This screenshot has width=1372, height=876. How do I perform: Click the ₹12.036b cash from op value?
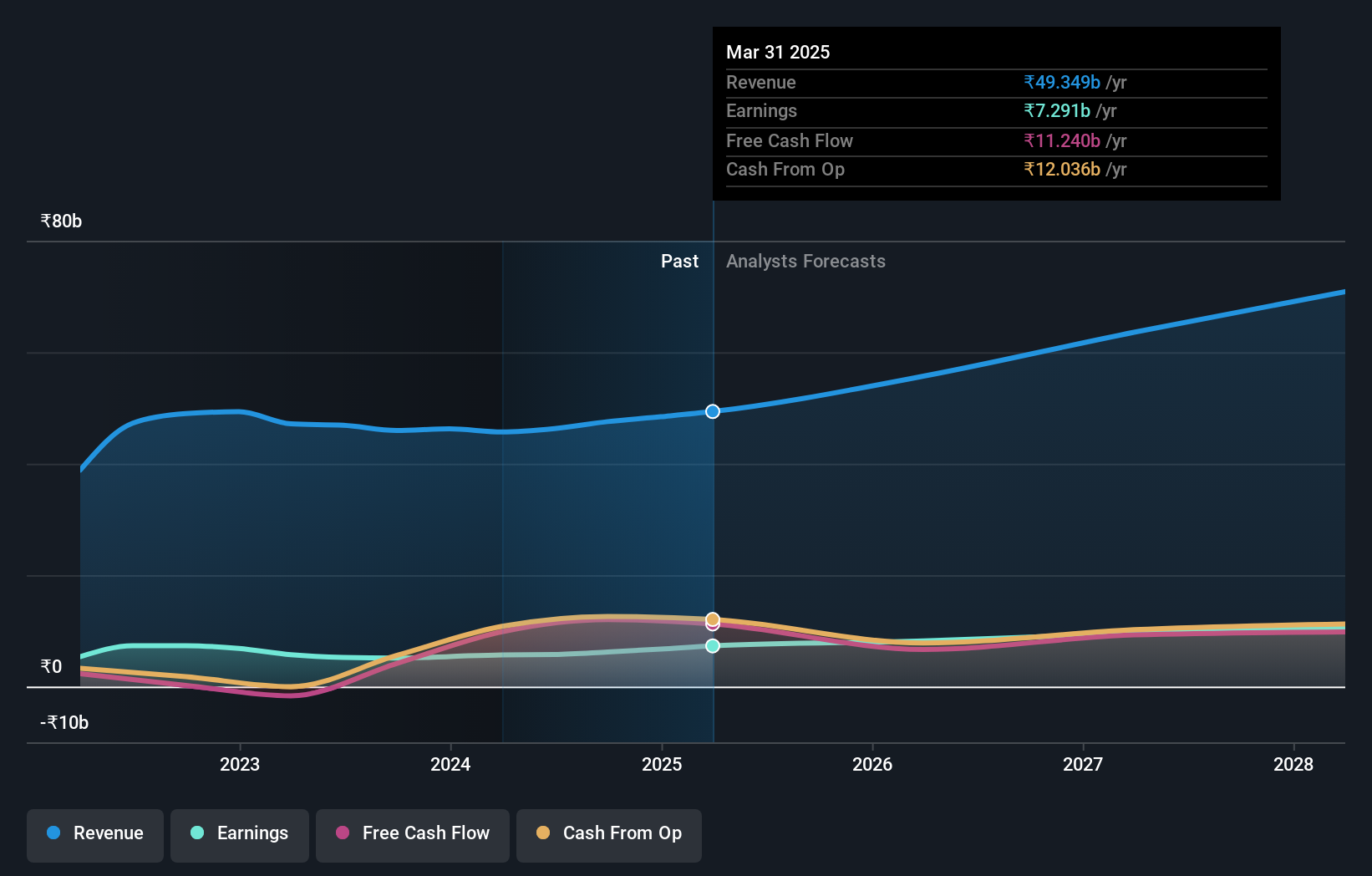pos(1062,170)
